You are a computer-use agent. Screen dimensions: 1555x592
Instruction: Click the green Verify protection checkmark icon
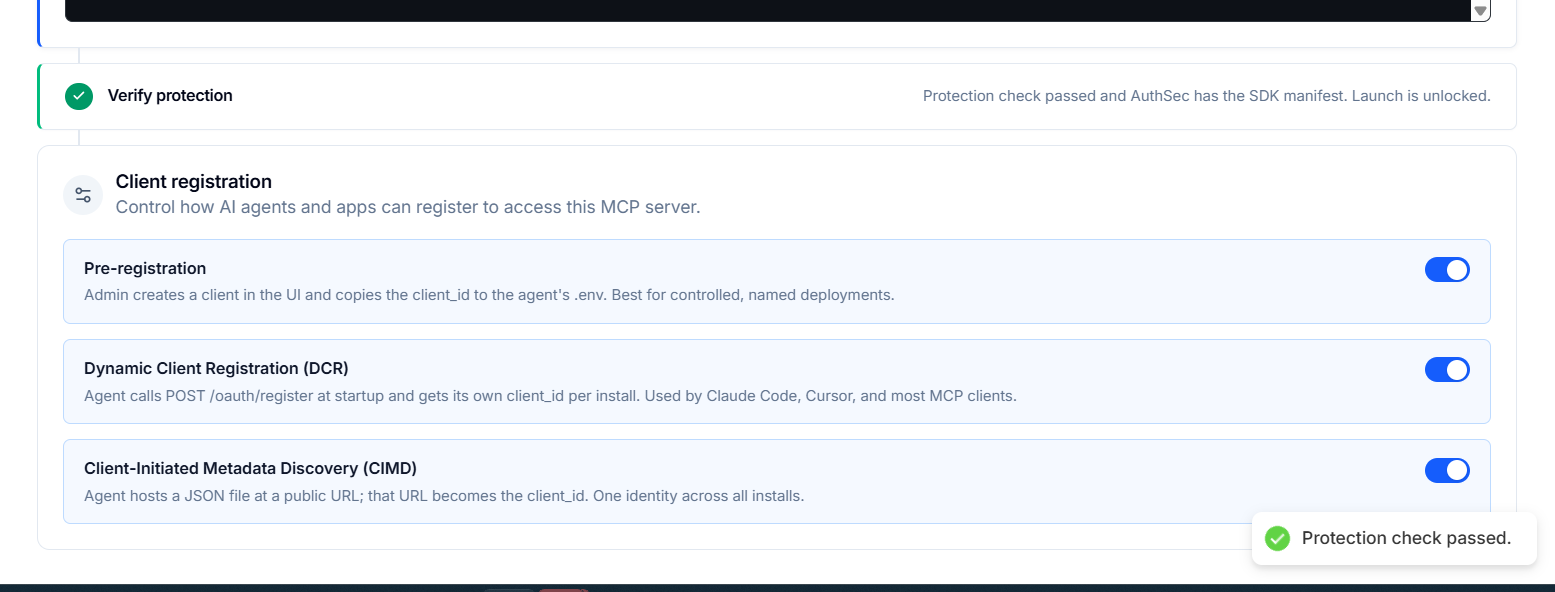79,96
